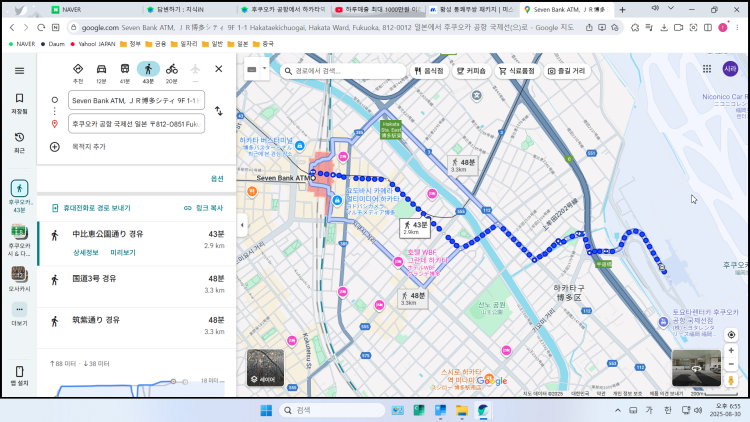Open the Google apps grid
The height and width of the screenshot is (422, 750).
(707, 69)
